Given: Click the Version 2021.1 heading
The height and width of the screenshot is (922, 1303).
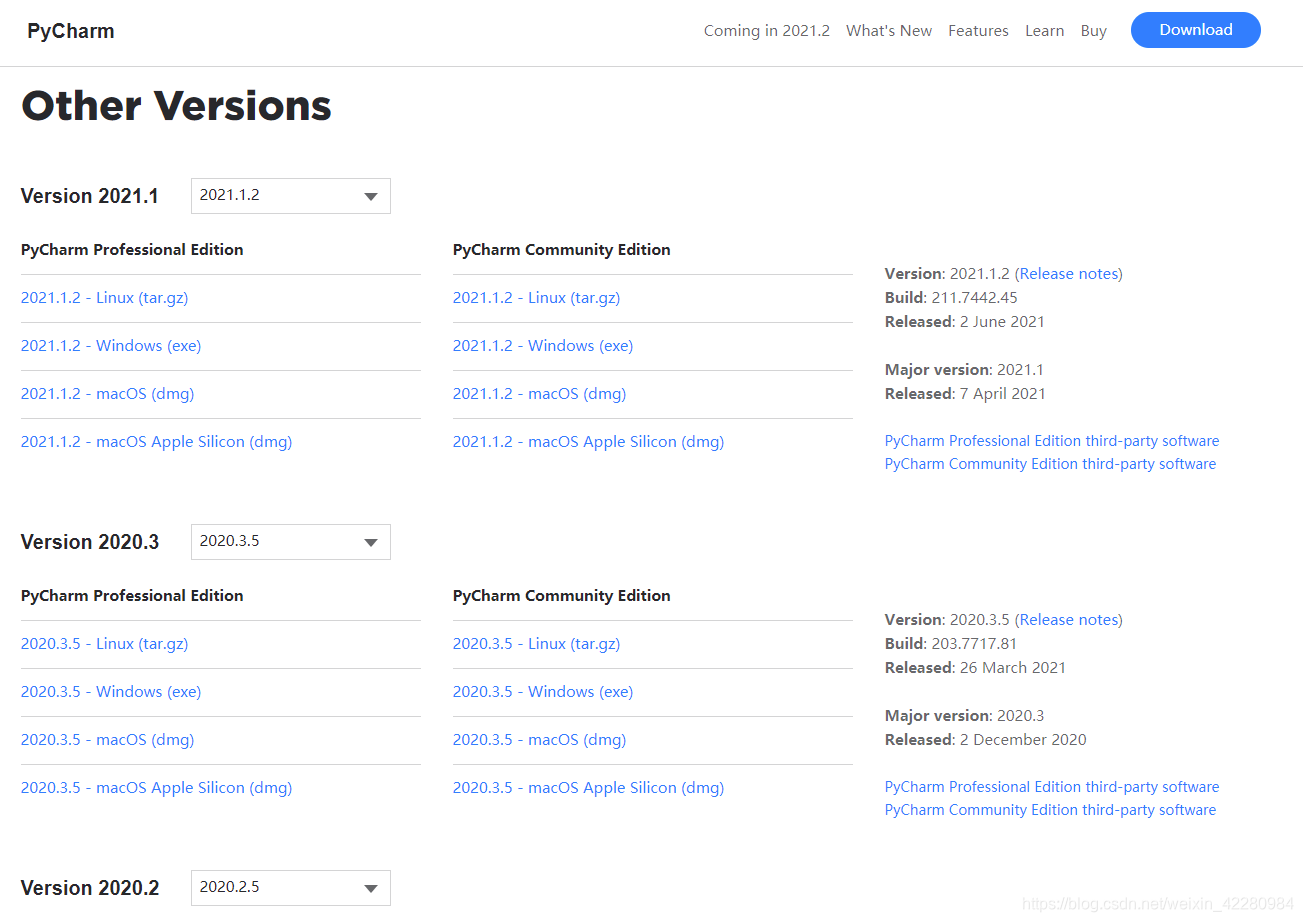Looking at the screenshot, I should [x=90, y=196].
